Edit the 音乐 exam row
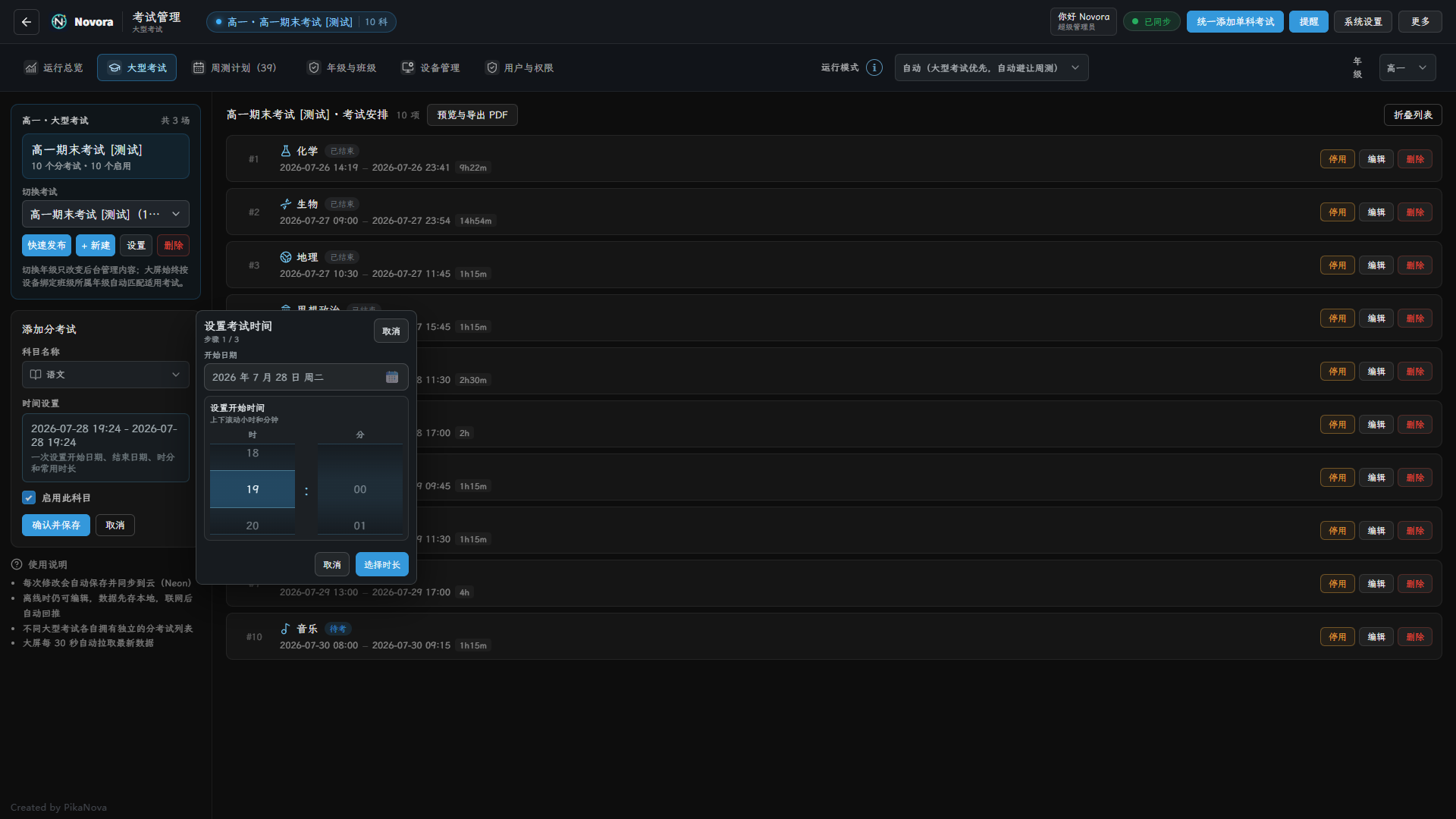The image size is (1456, 819). tap(1376, 636)
